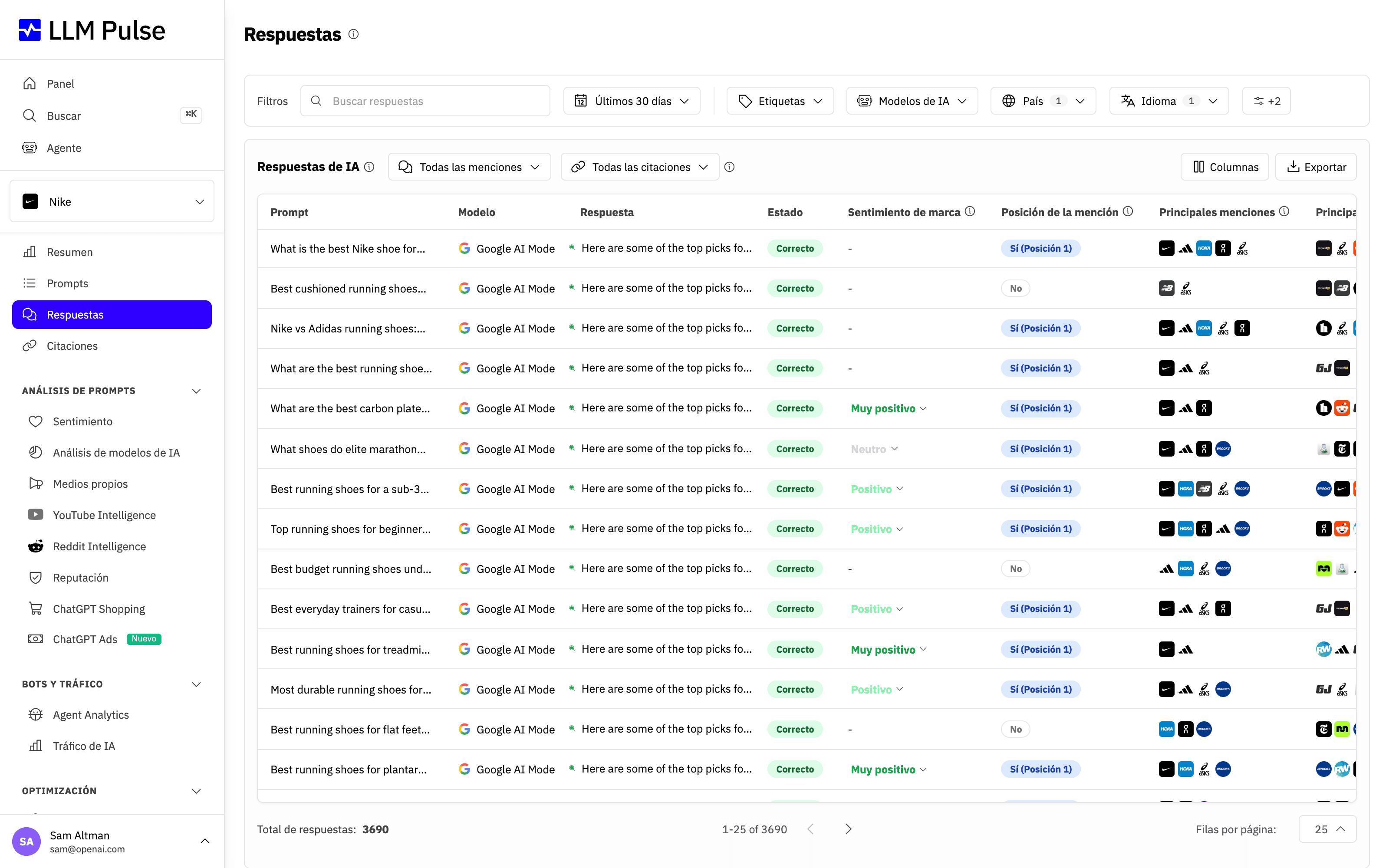Click the Estado column header

785,212
